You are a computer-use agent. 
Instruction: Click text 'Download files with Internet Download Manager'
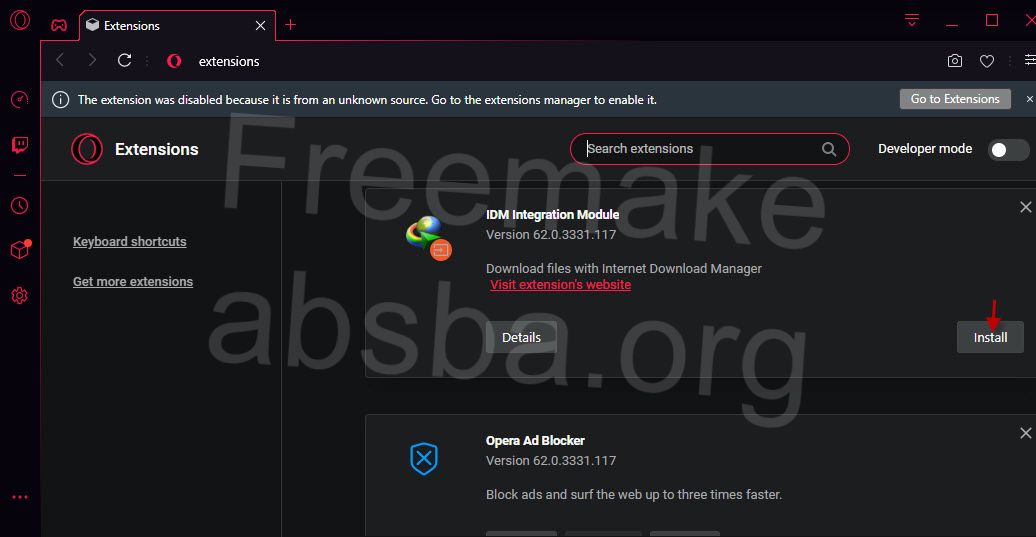pos(624,269)
